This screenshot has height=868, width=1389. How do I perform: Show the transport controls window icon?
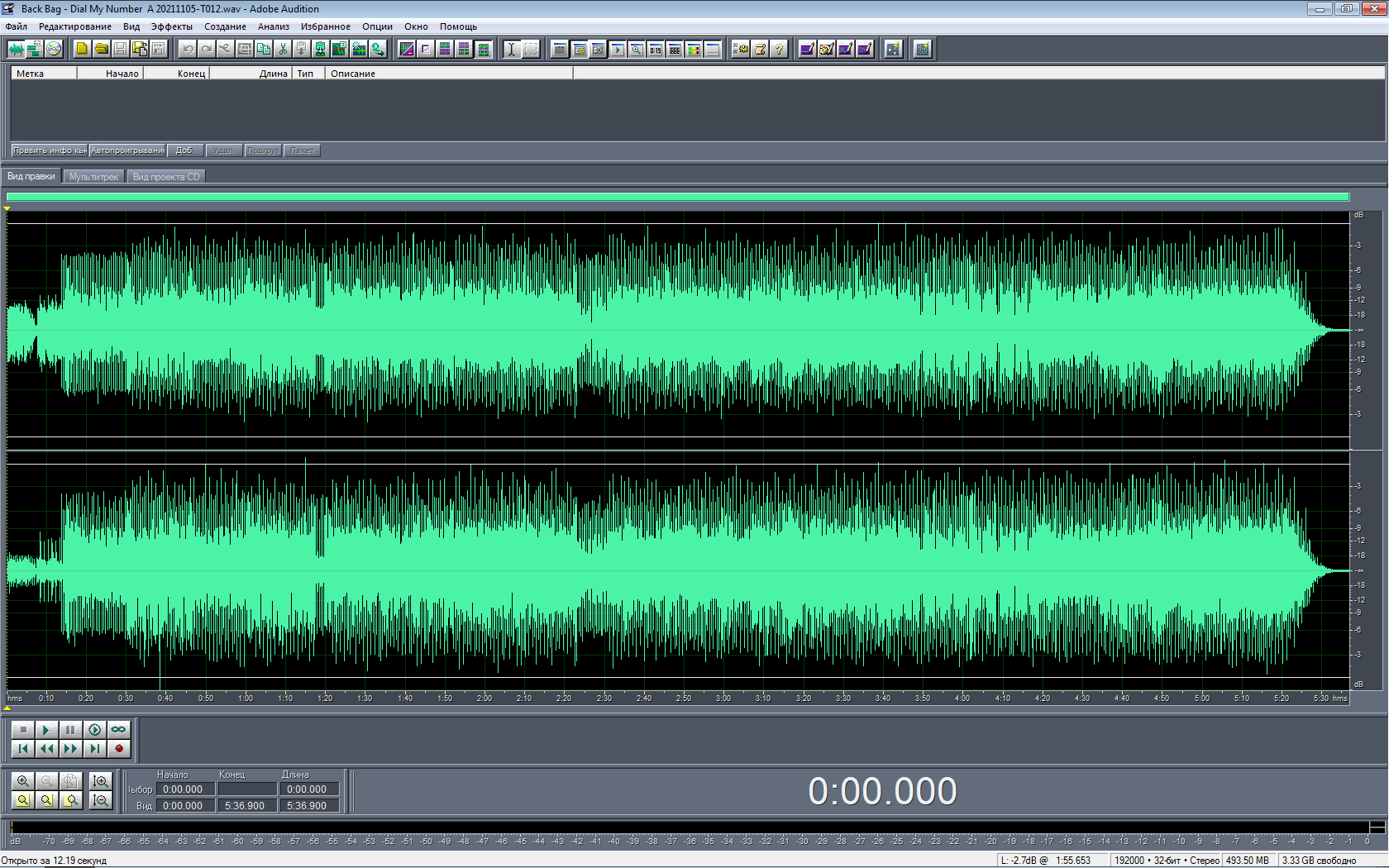[617, 50]
